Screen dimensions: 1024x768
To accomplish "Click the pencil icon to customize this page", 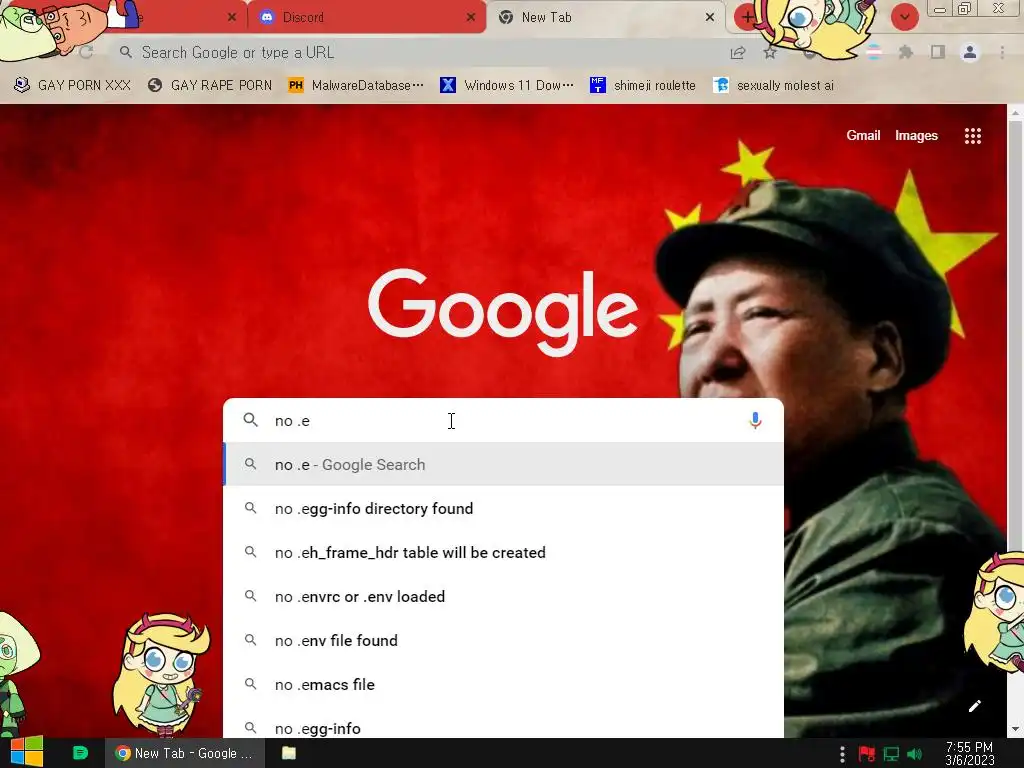I will pos(974,706).
